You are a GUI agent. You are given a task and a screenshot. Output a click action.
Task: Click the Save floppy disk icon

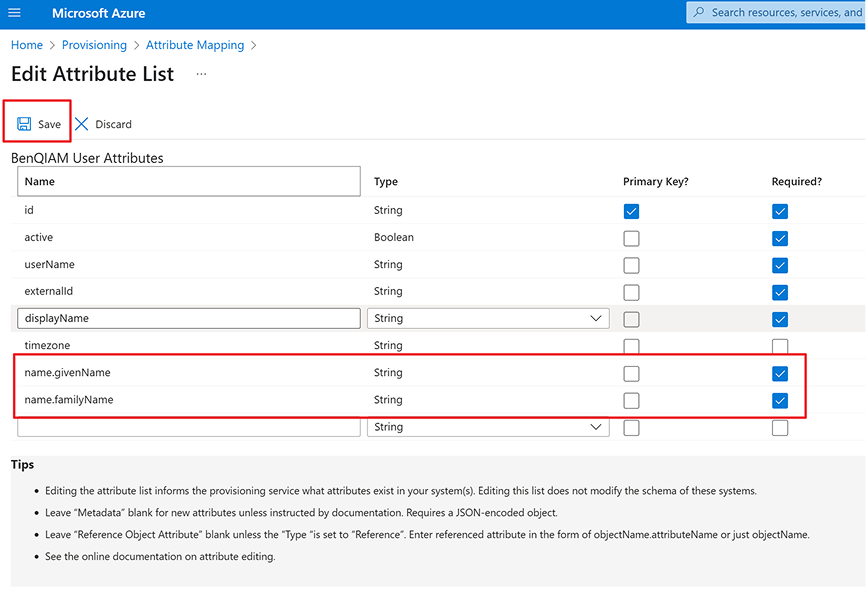point(24,124)
